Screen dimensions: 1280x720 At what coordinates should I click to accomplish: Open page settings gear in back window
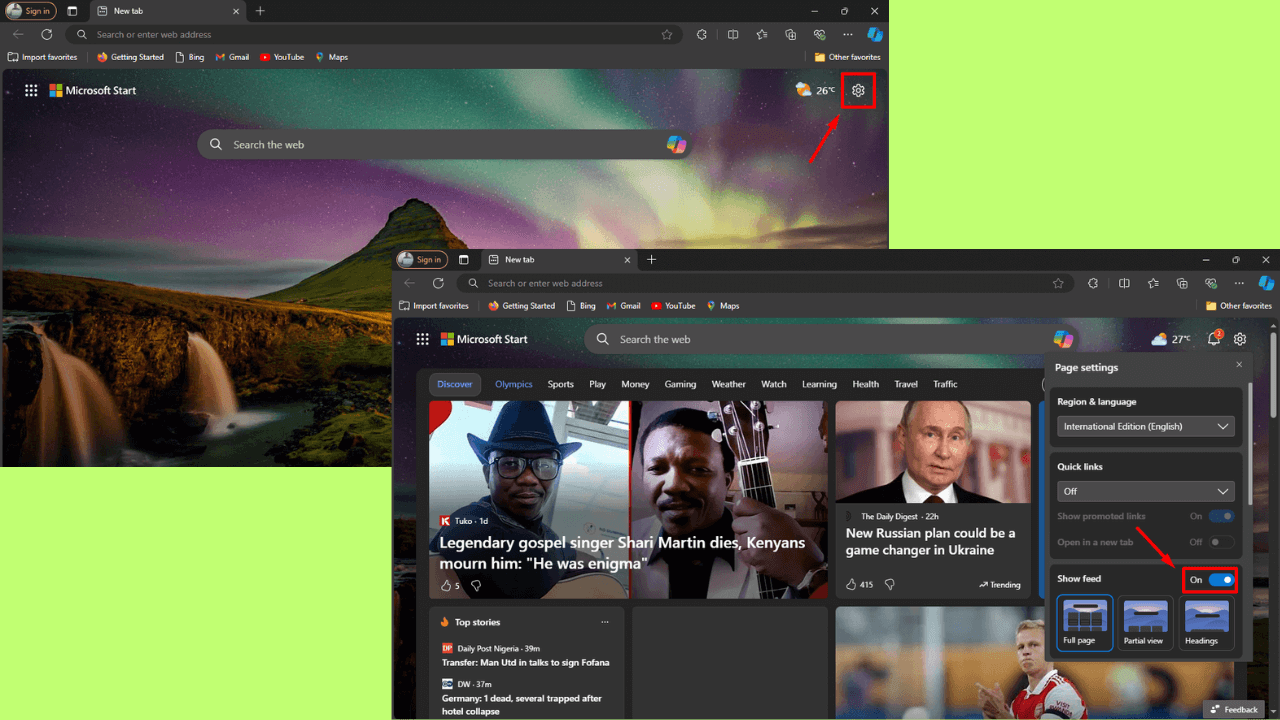[858, 90]
